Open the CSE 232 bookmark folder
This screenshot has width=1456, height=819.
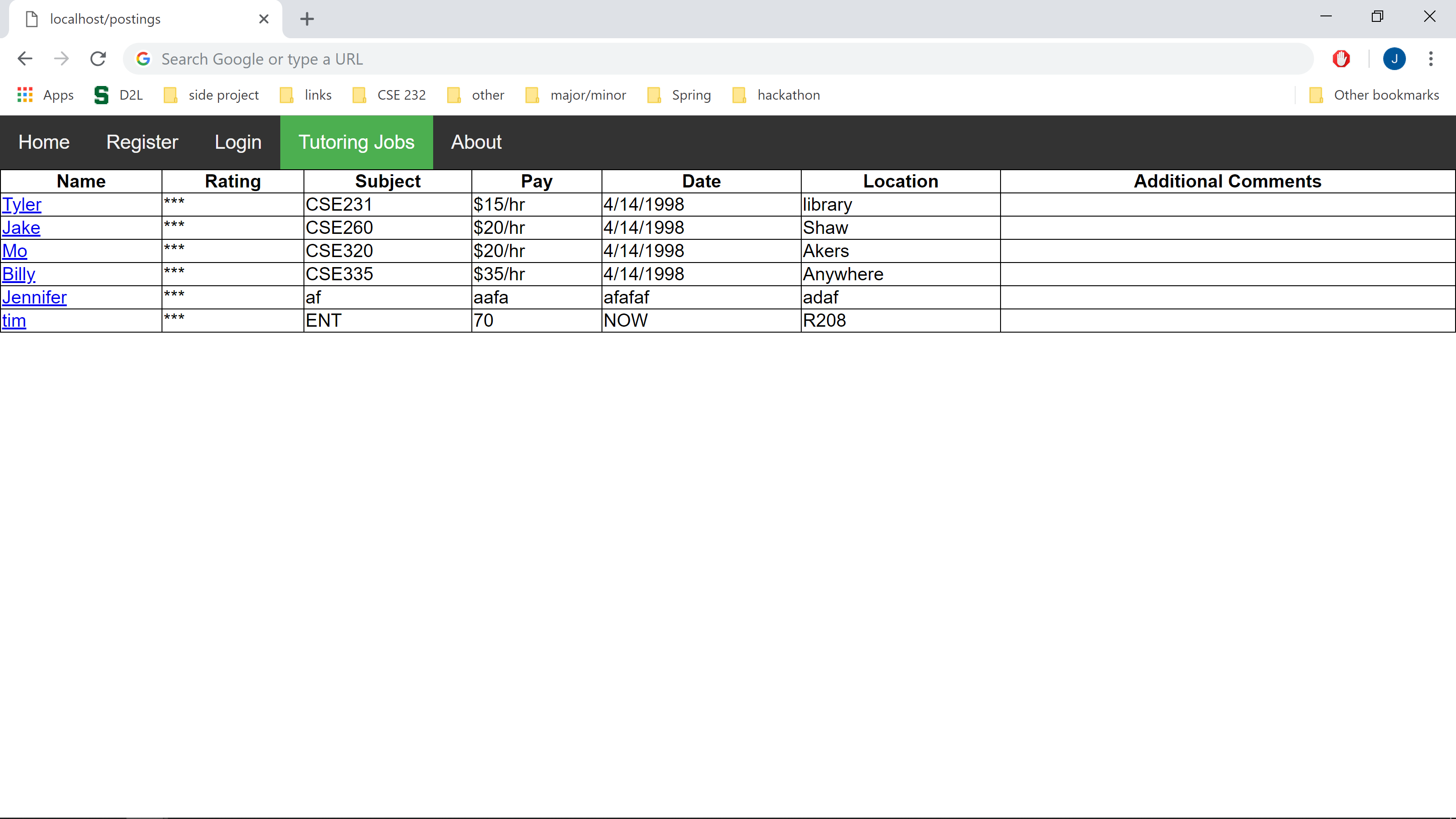389,95
